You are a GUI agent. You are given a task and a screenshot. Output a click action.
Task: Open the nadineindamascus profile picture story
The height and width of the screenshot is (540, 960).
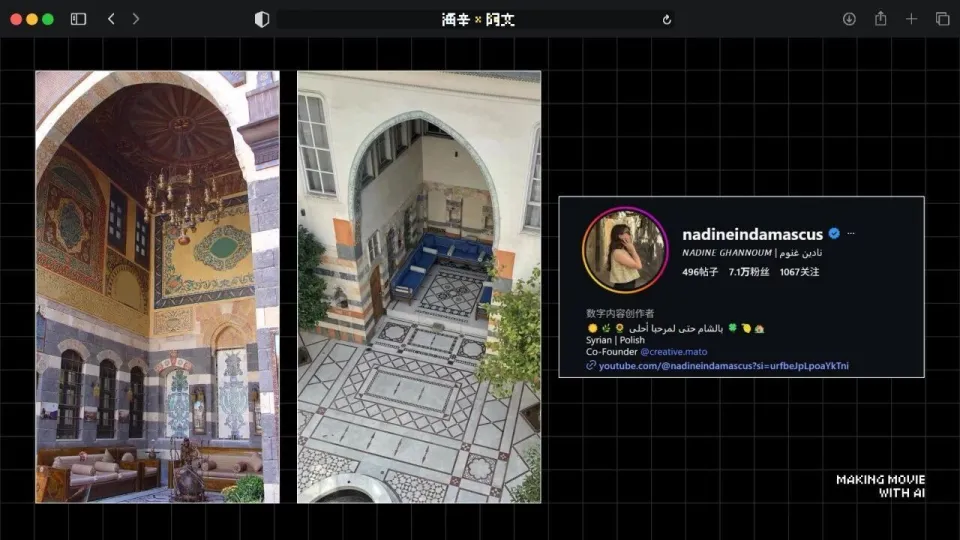point(625,250)
